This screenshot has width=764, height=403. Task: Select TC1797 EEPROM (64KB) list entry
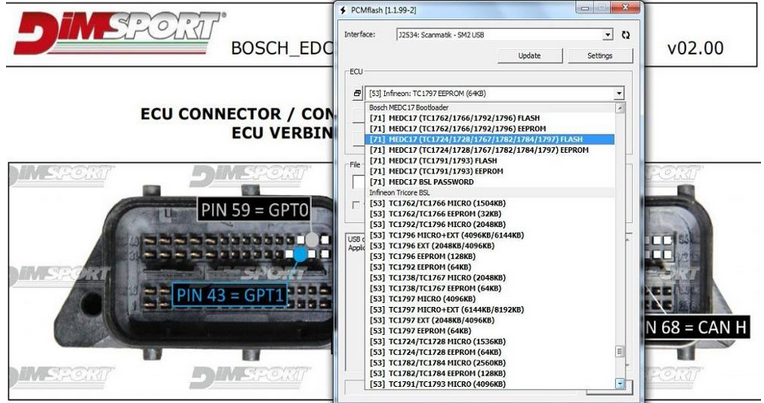click(x=489, y=331)
